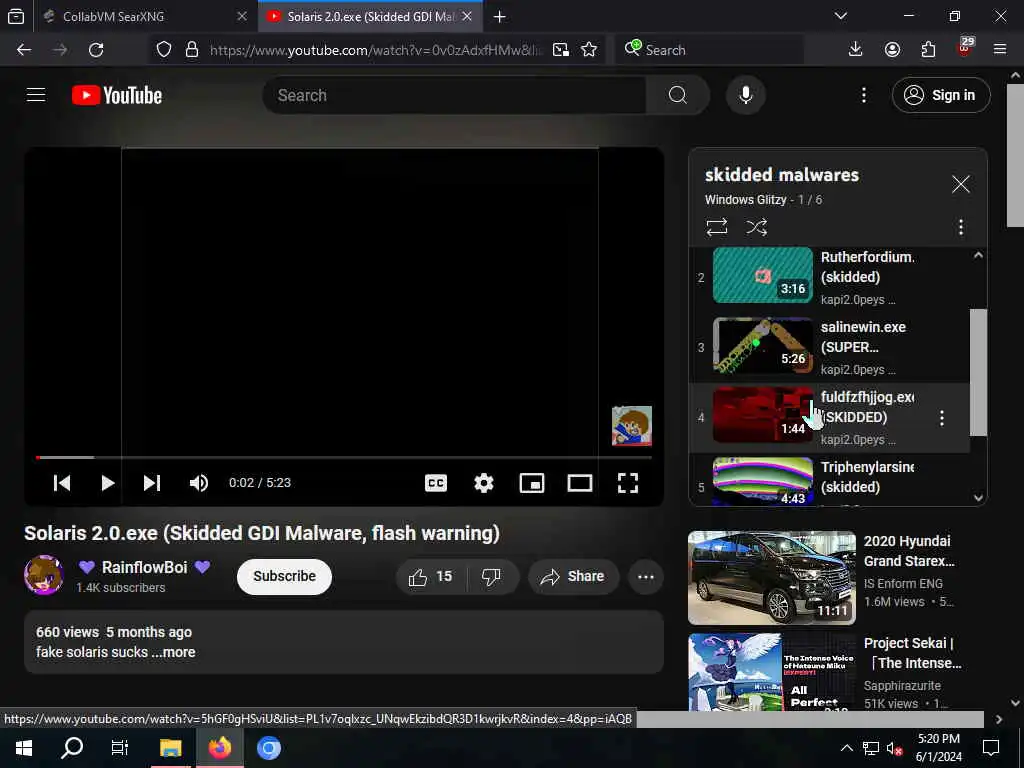Switch to theater mode
The height and width of the screenshot is (768, 1024).
pyautogui.click(x=580, y=483)
